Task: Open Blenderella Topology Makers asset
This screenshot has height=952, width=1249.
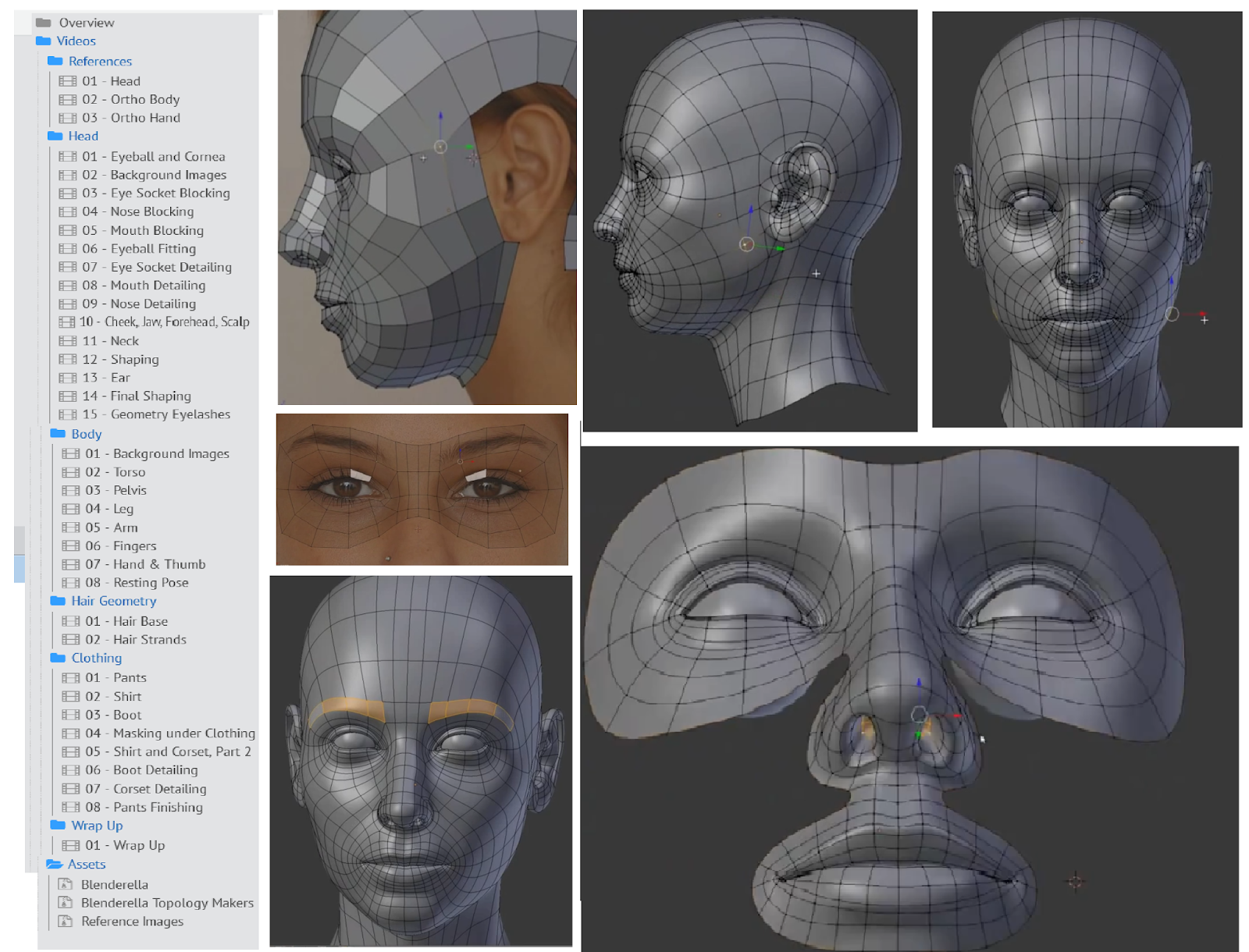Action: [x=167, y=903]
